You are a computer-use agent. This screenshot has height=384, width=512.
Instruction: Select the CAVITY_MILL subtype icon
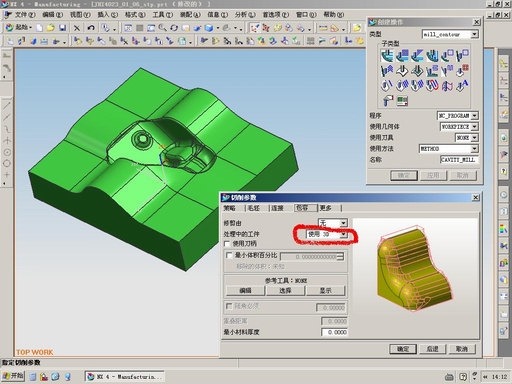coord(387,55)
